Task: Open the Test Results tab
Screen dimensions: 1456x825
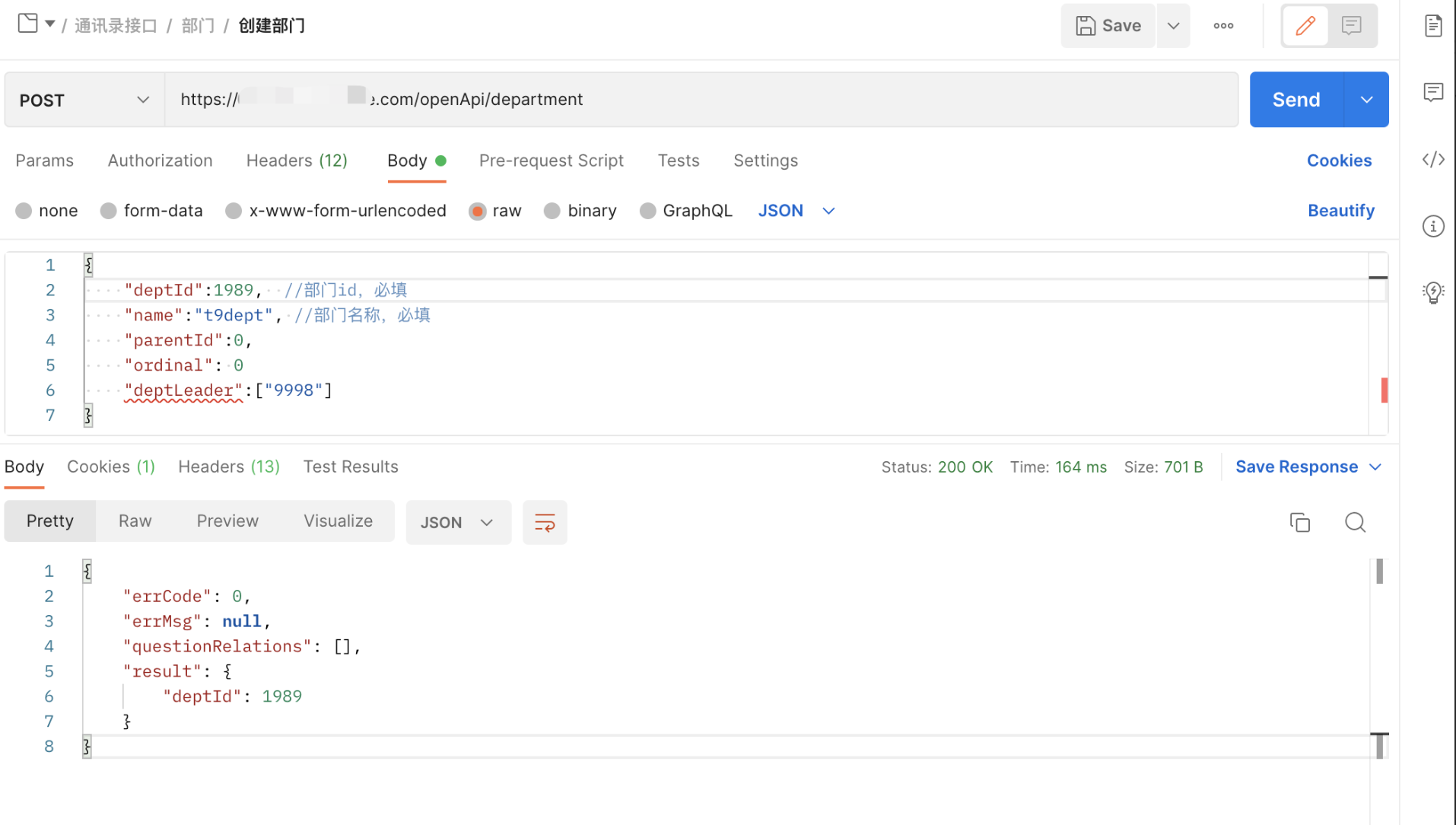Action: coord(351,467)
